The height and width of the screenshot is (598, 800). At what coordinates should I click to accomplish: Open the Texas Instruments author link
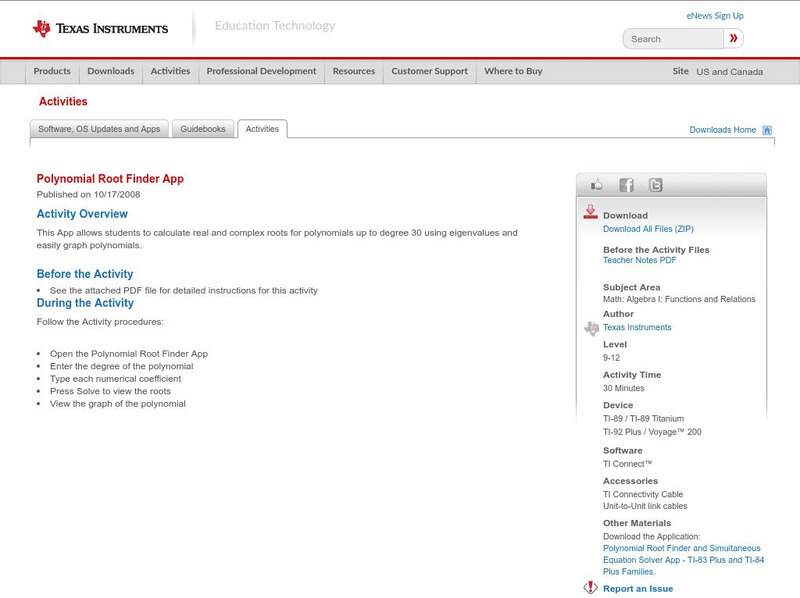637,327
